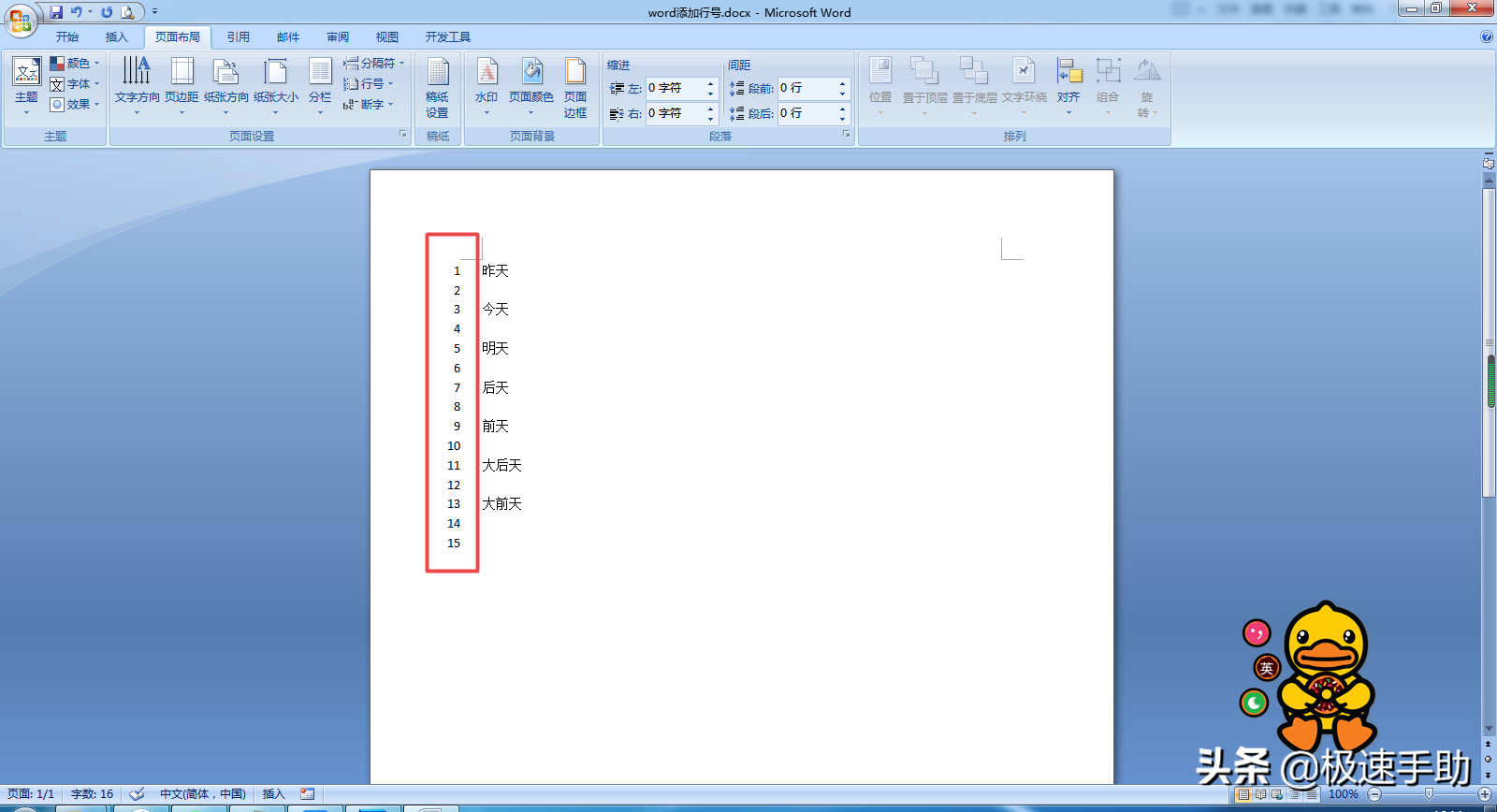Open 分栏 columns options
Image resolution: width=1497 pixels, height=812 pixels.
320,86
